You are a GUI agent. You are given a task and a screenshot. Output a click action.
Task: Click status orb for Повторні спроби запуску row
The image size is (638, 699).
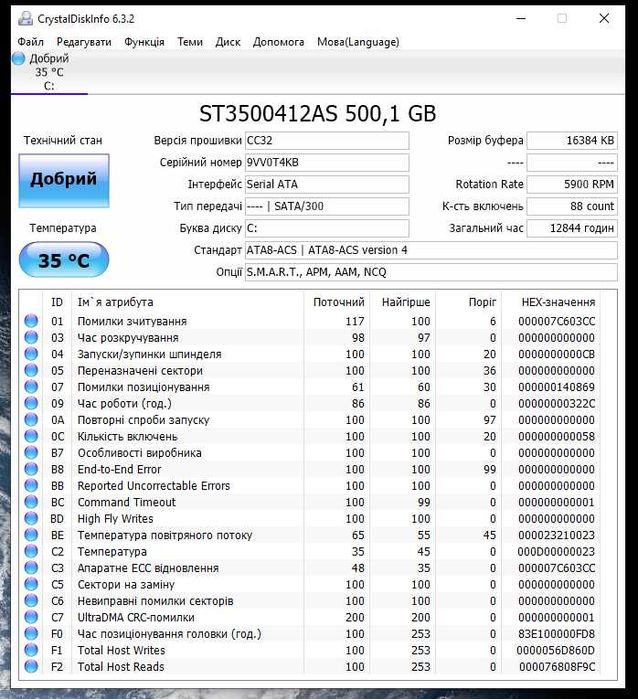[31, 420]
